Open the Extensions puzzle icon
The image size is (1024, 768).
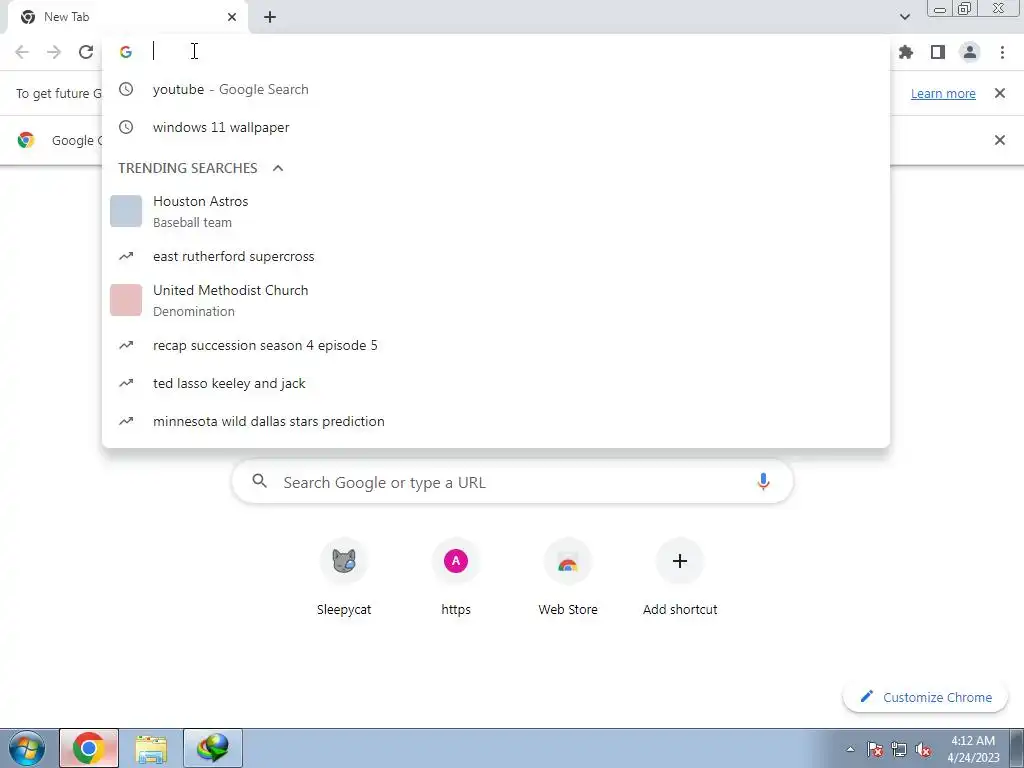pyautogui.click(x=906, y=52)
